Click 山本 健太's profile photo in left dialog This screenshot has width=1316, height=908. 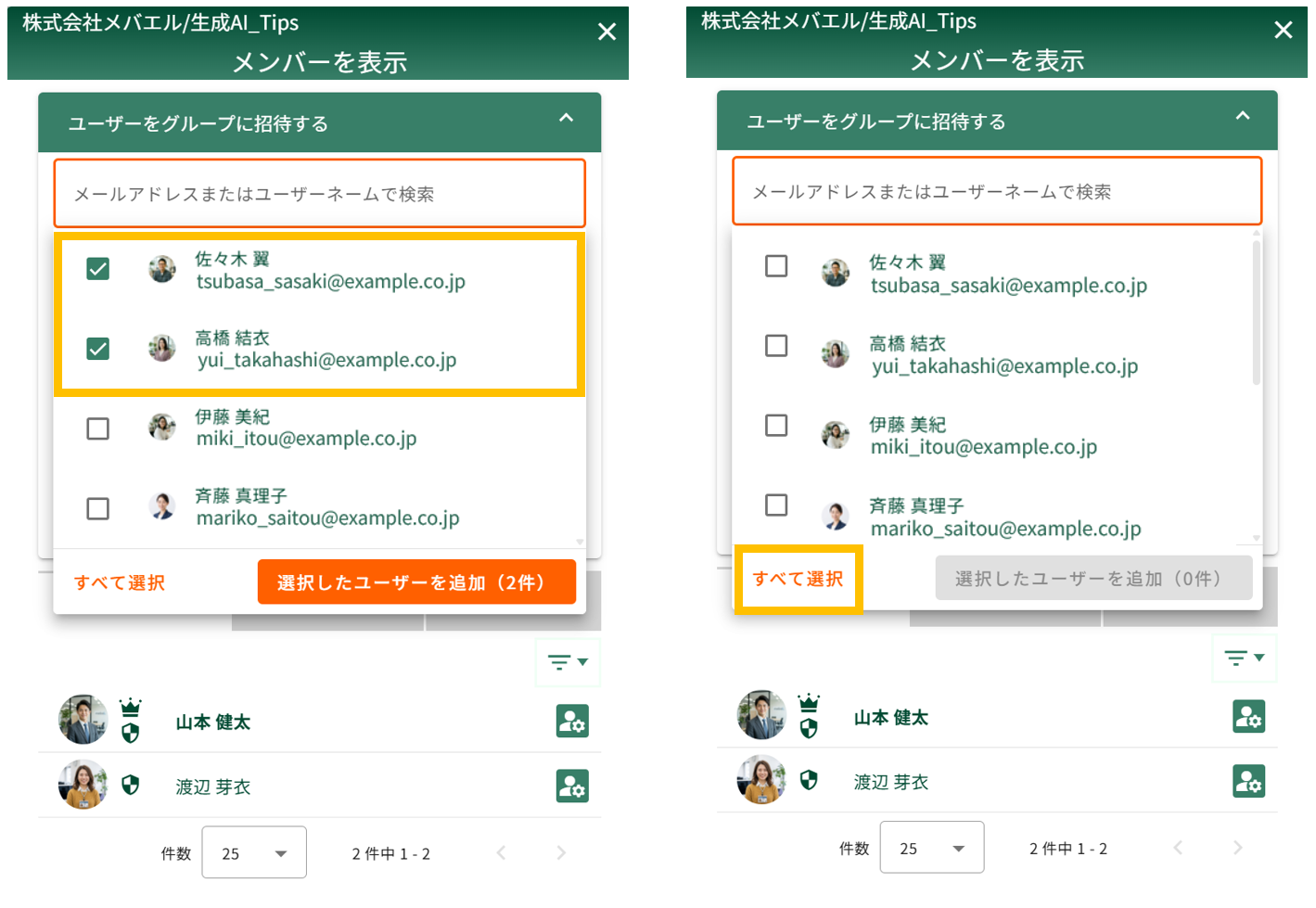click(83, 719)
